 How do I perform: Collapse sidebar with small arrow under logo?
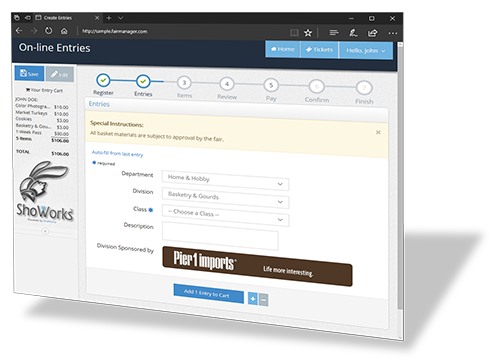tap(45, 231)
